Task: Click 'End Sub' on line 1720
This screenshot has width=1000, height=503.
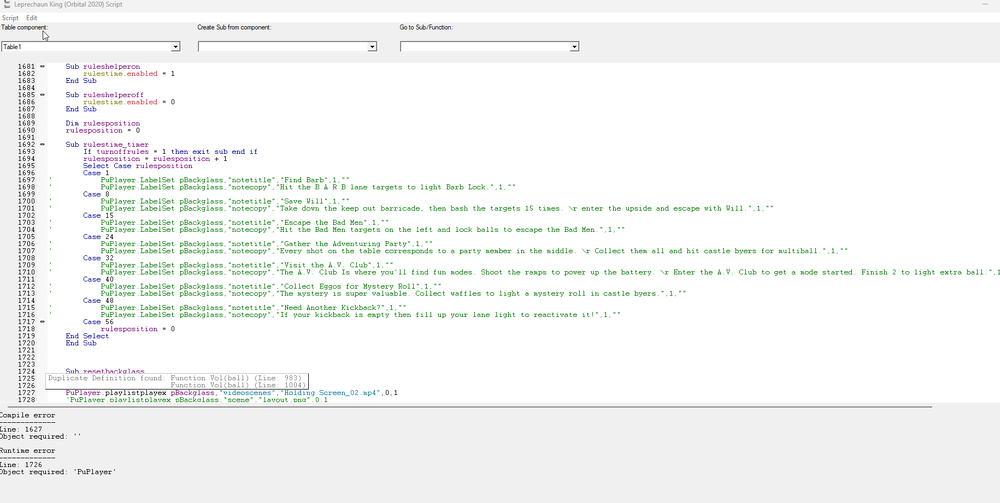Action: pyautogui.click(x=80, y=343)
